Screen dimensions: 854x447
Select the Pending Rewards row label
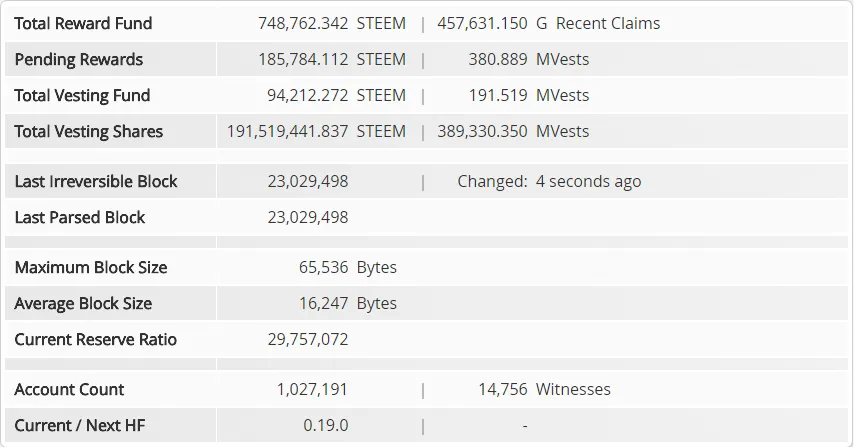[78, 59]
